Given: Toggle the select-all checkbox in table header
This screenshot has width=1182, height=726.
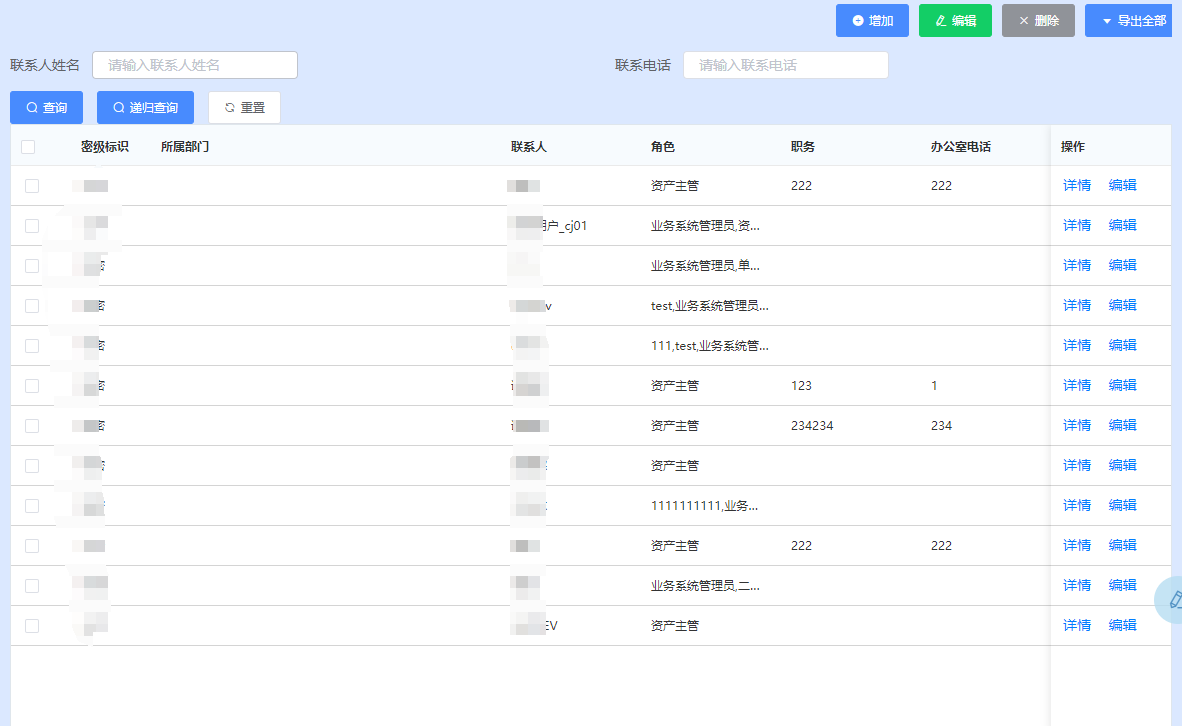Looking at the screenshot, I should point(28,147).
